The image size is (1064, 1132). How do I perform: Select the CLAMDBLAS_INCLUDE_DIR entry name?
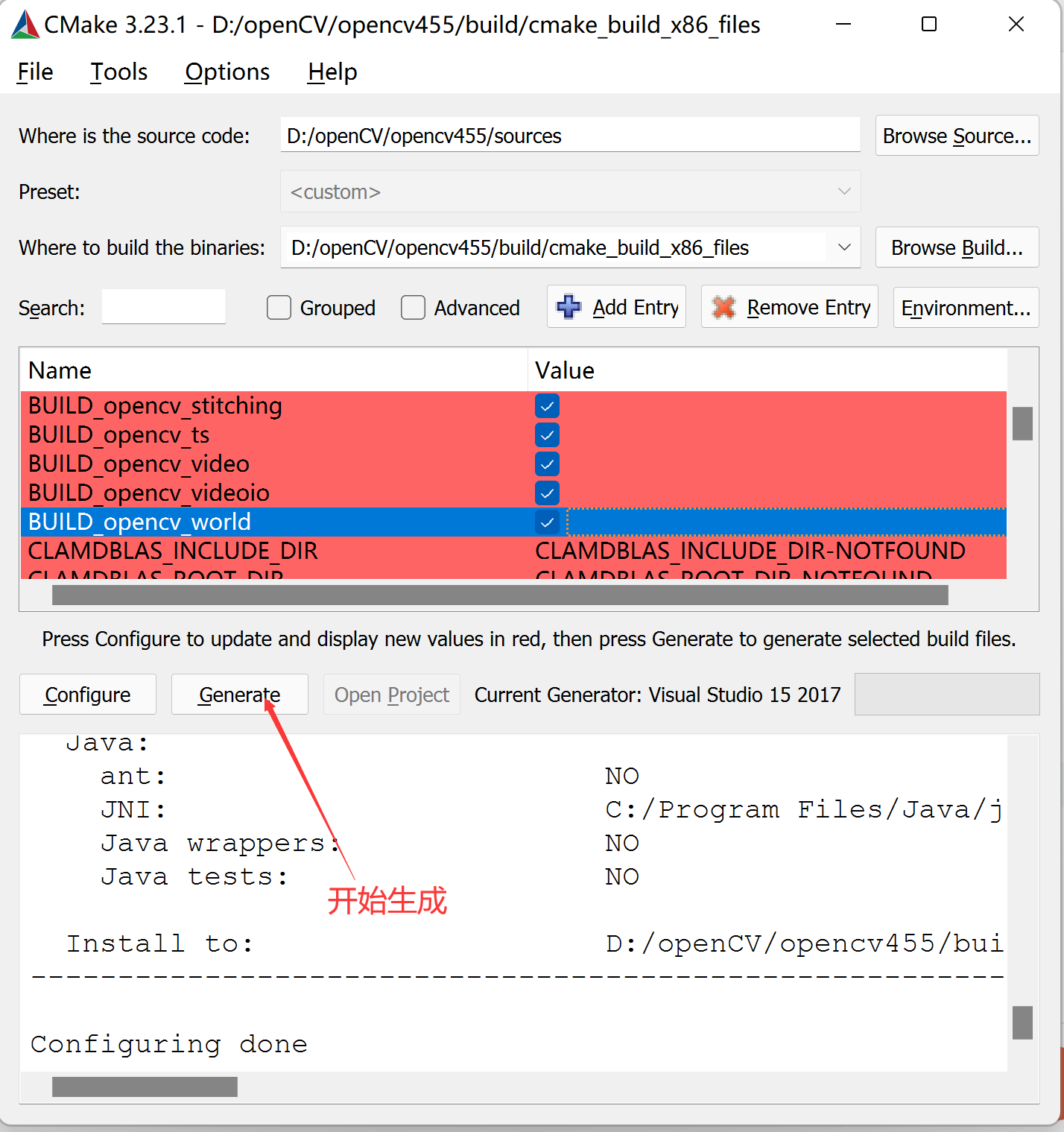coord(173,551)
